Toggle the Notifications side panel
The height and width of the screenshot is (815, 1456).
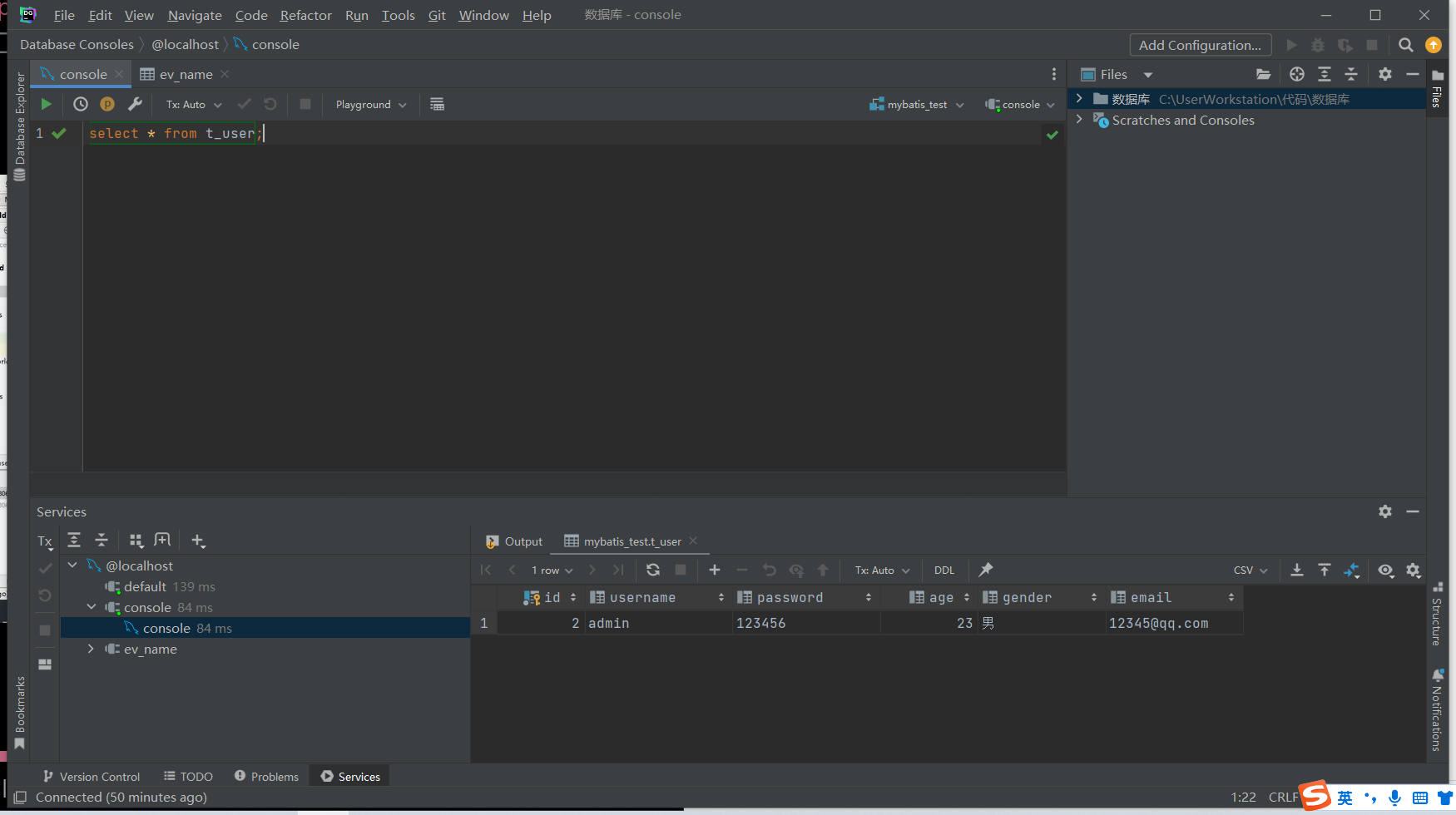point(1437,709)
